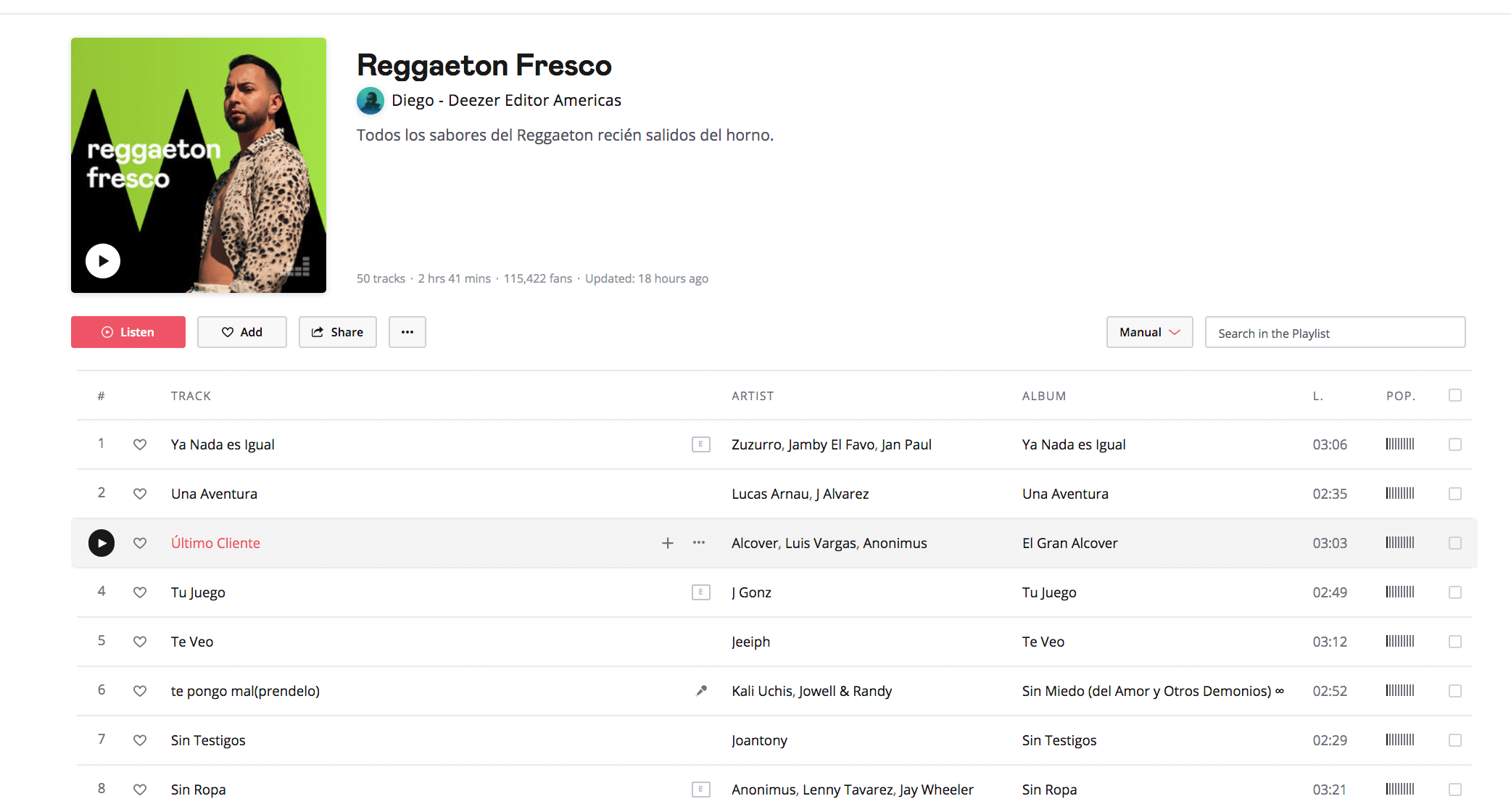Sort tracks by ARTIST column header
1511x812 pixels.
coord(753,396)
